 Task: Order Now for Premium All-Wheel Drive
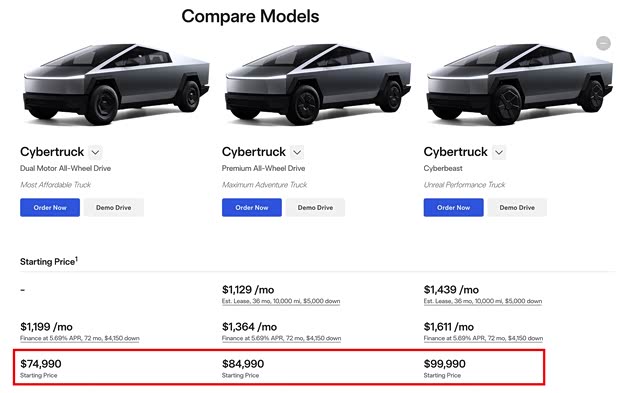251,208
